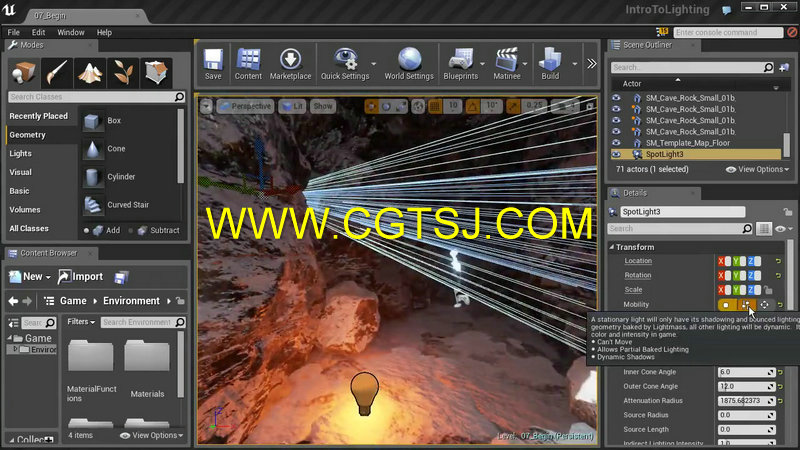Click Environment in the breadcrumb path
Viewport: 800px width, 450px height.
click(x=131, y=301)
